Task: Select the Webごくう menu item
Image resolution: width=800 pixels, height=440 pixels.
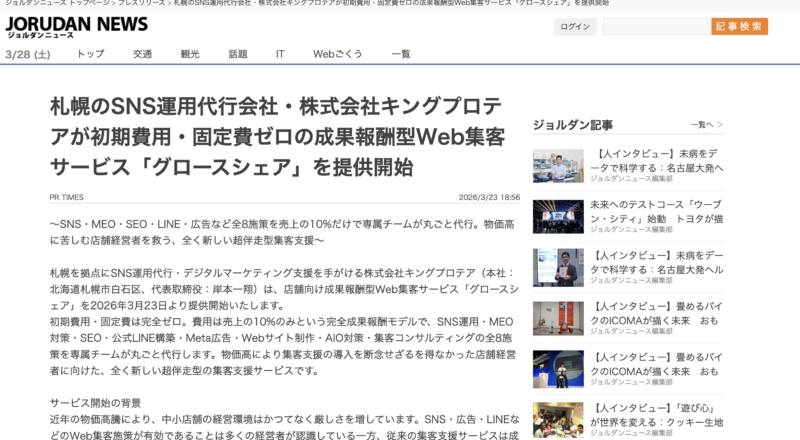Action: pos(338,54)
